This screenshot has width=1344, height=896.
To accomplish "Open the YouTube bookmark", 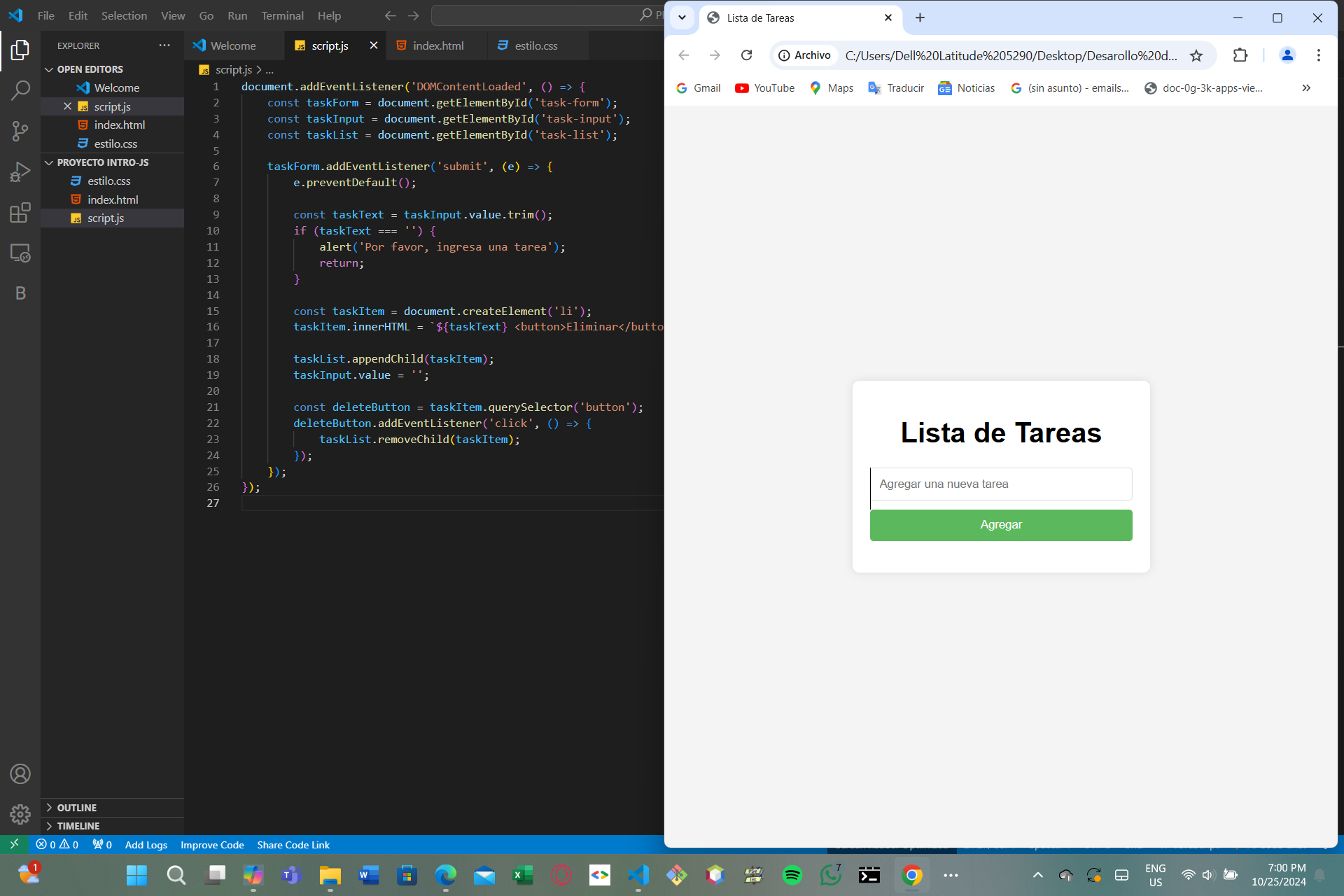I will pyautogui.click(x=764, y=87).
